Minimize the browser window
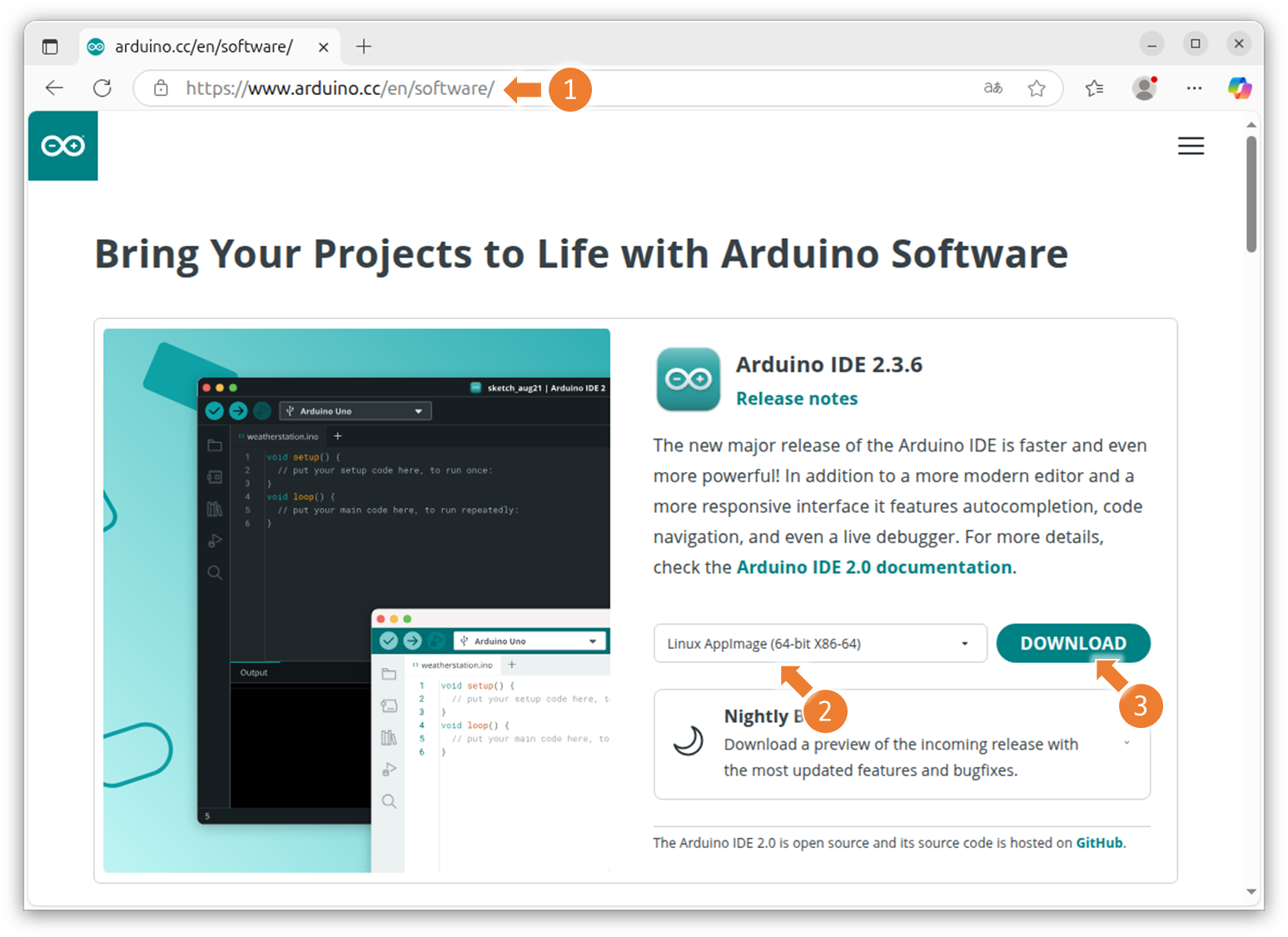Viewport: 1288px width, 937px height. pos(1152,44)
